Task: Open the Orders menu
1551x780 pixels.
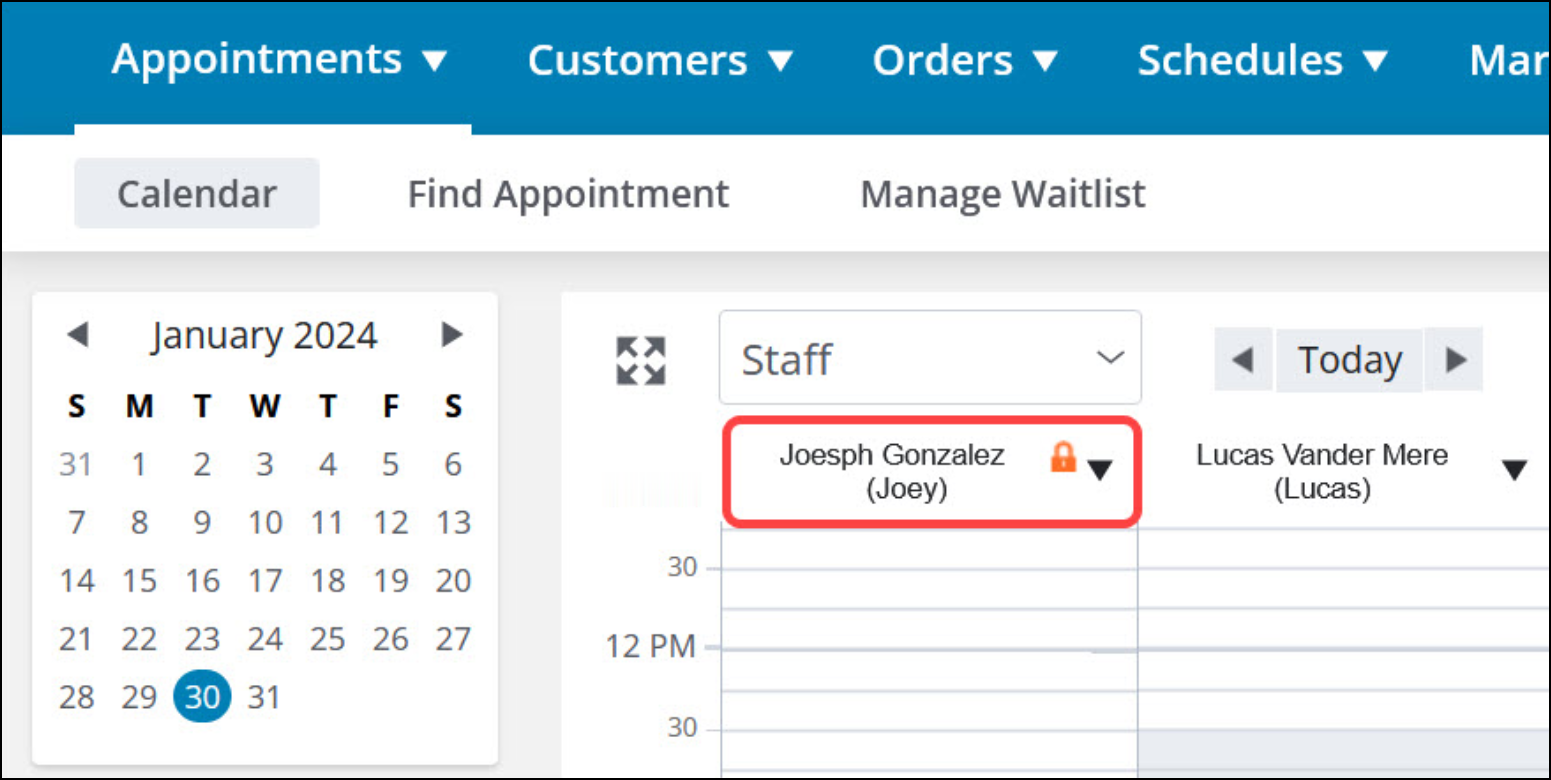Action: [941, 60]
